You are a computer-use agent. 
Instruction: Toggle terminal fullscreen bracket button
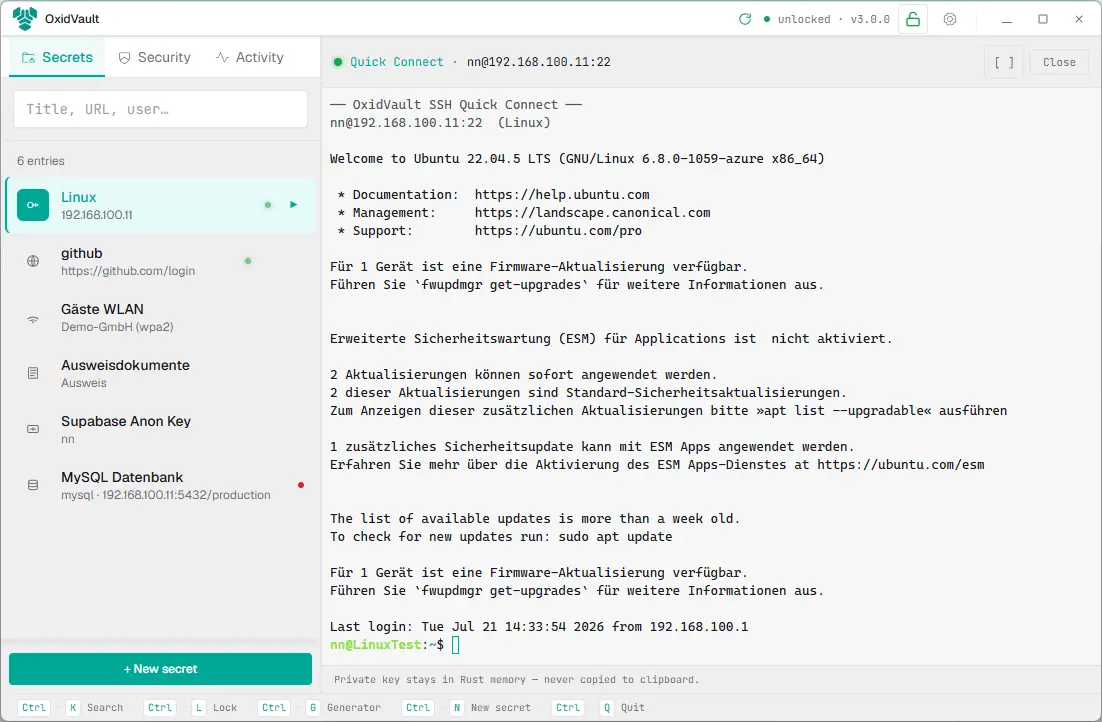tap(1004, 63)
